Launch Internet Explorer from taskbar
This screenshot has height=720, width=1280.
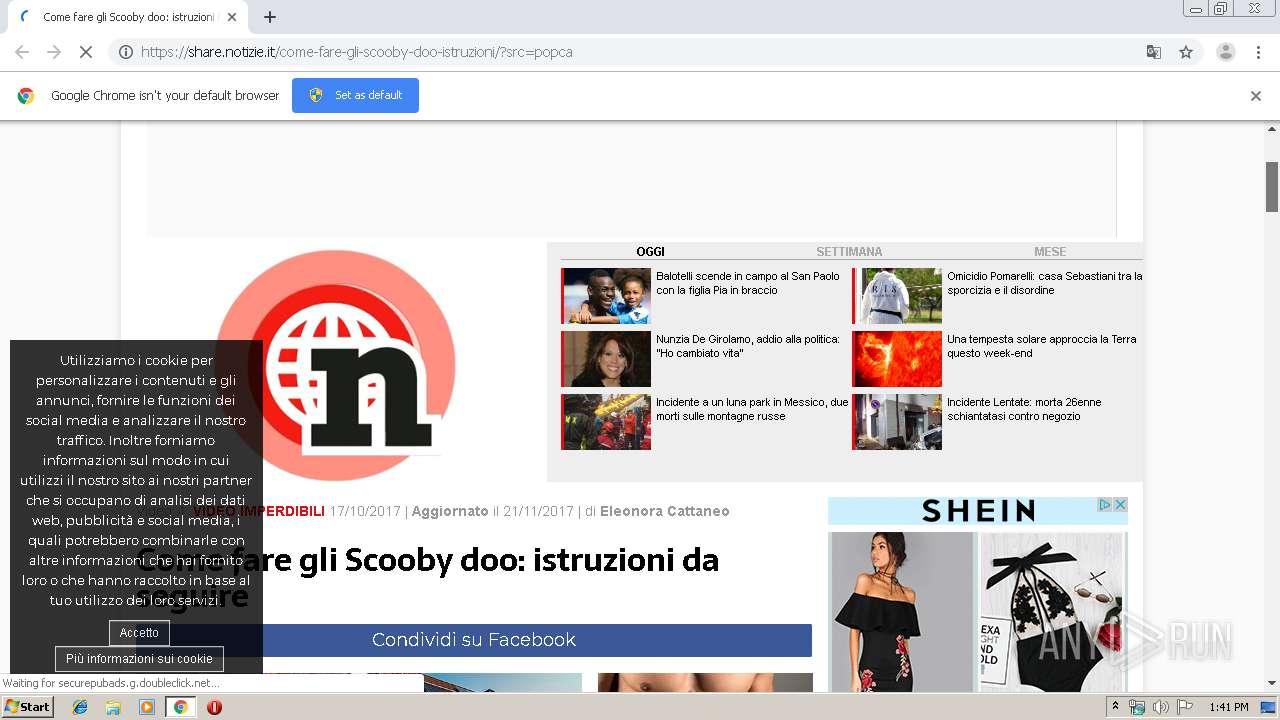pyautogui.click(x=80, y=707)
